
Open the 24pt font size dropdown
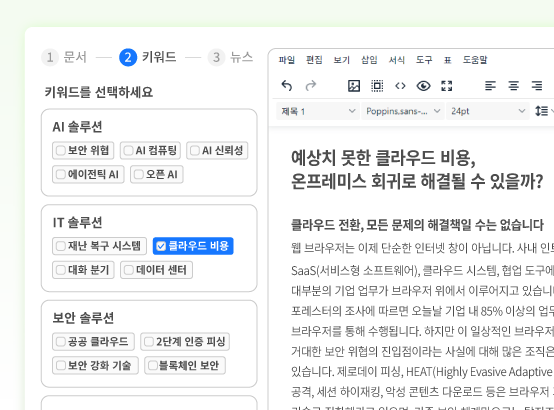click(x=487, y=111)
